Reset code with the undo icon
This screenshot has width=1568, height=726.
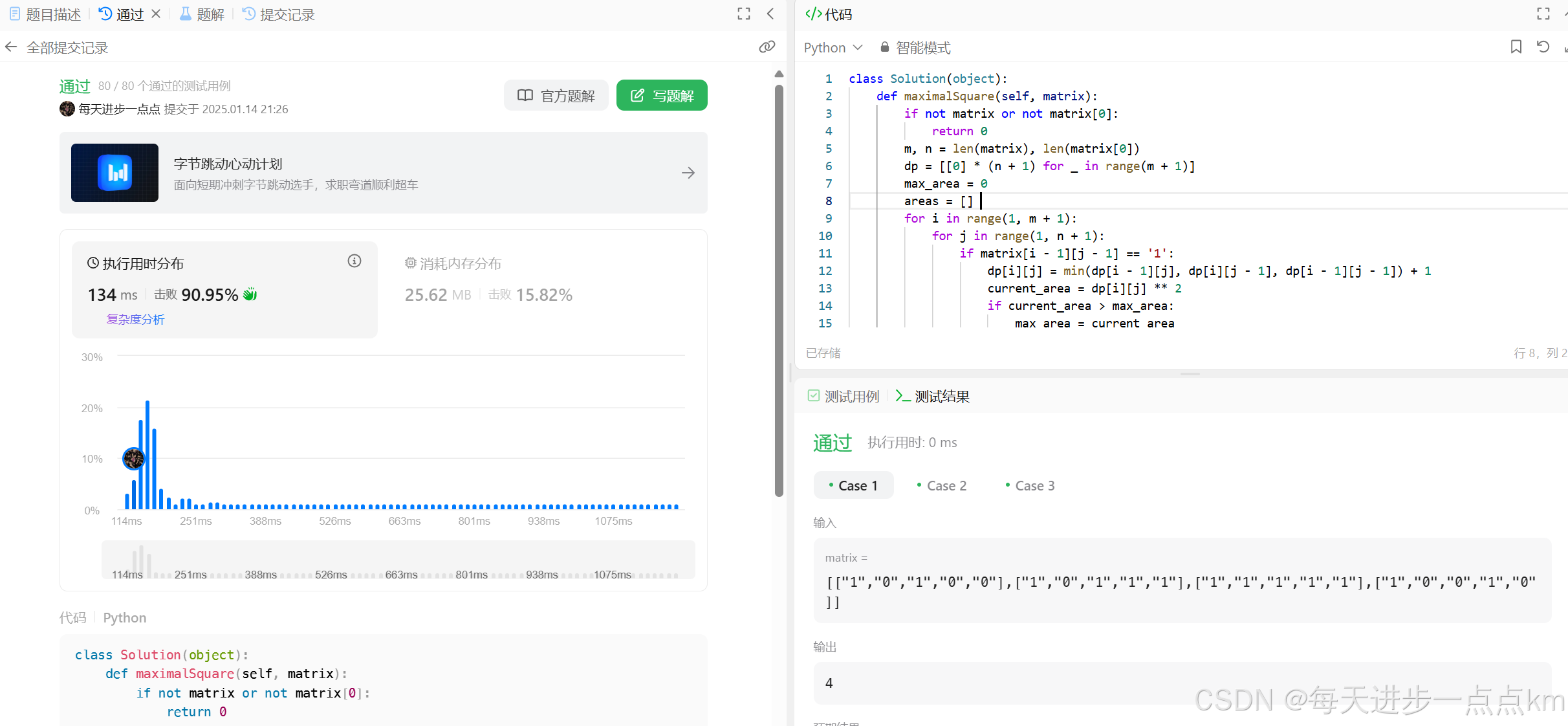1543,47
